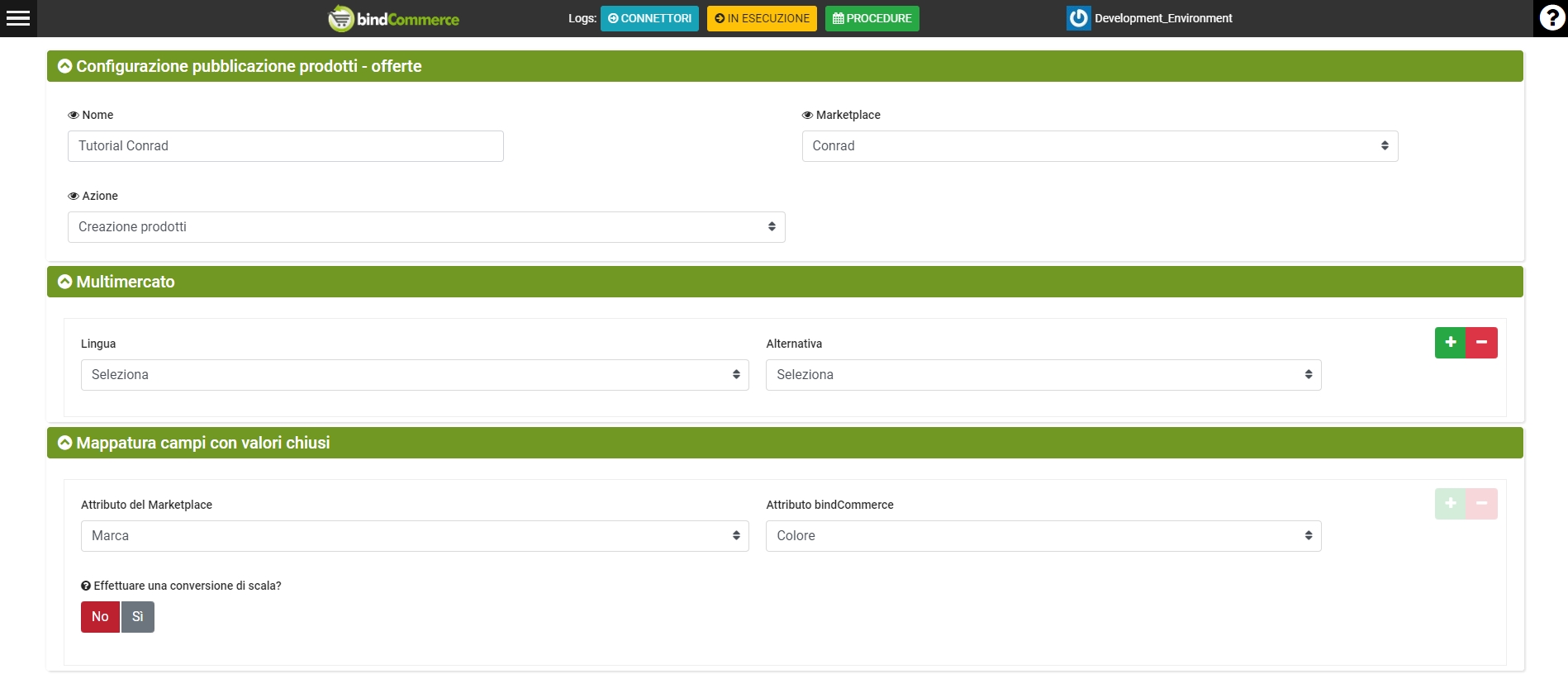Select Si for scale conversion
The width and height of the screenshot is (1568, 674).
[x=138, y=617]
